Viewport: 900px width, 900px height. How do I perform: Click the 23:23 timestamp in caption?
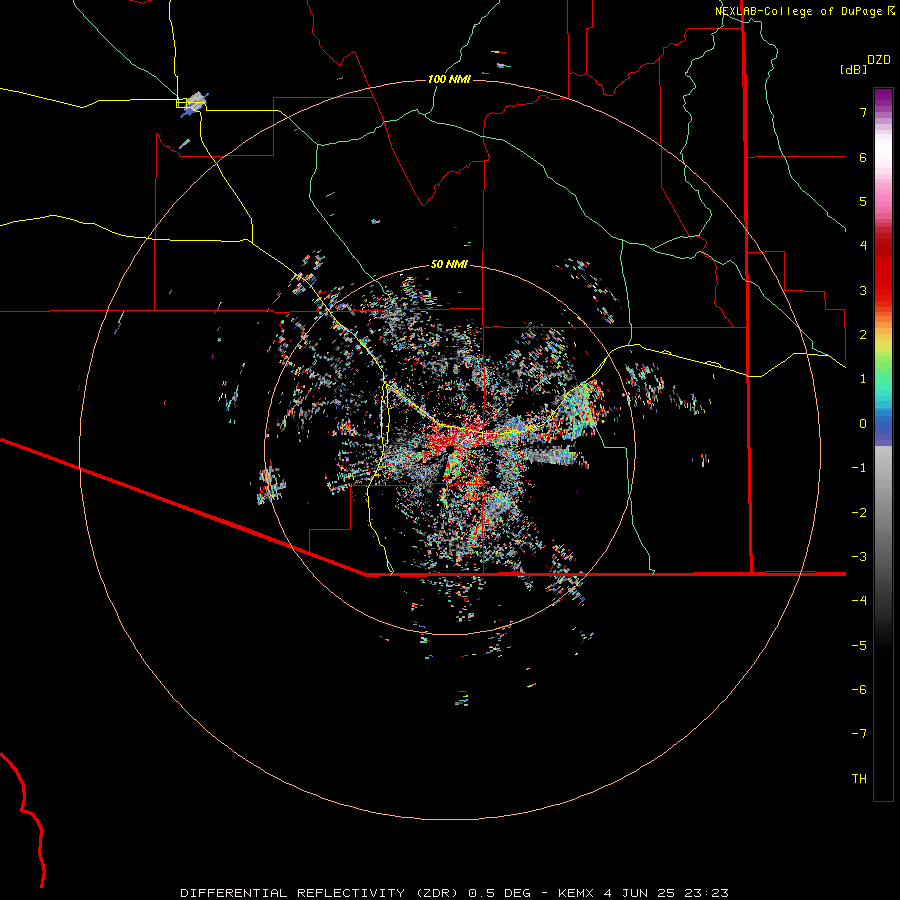coord(706,893)
